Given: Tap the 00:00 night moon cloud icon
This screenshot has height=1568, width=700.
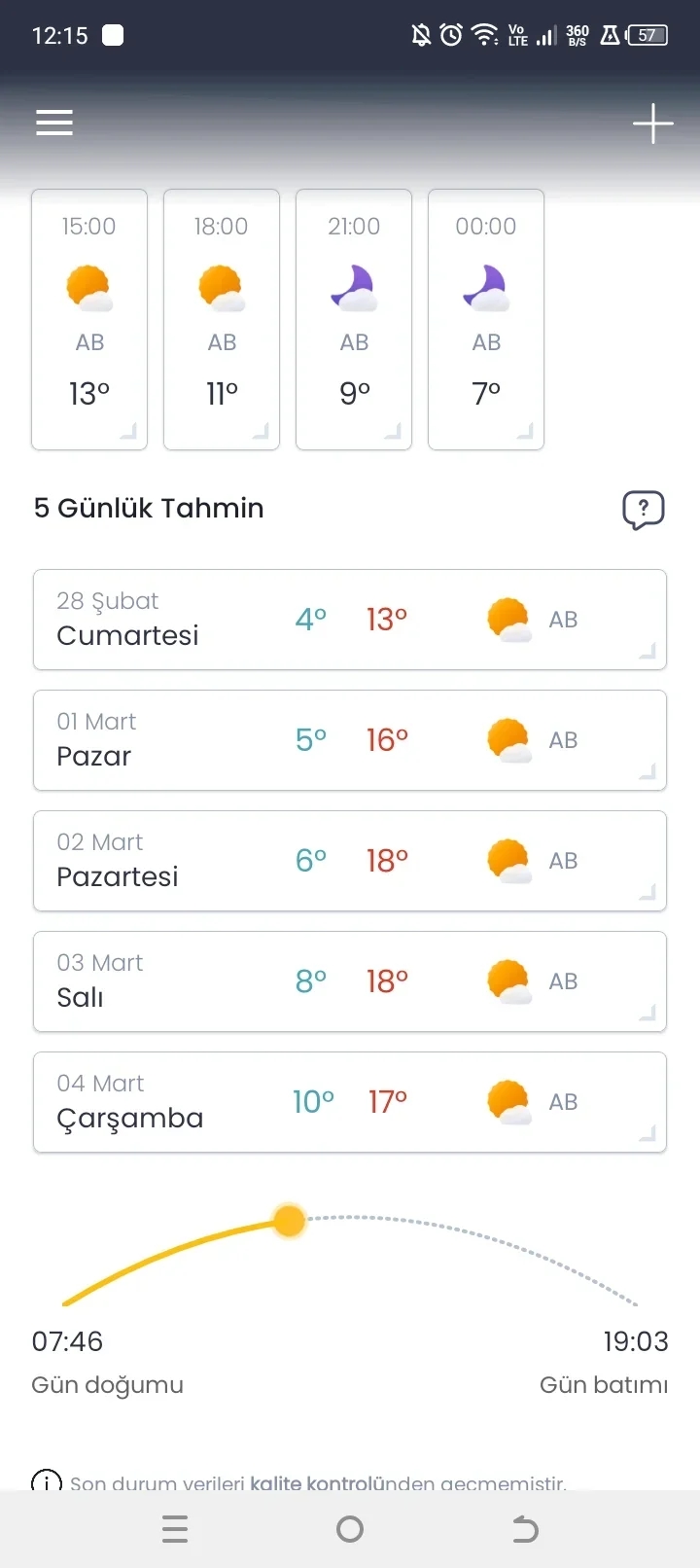Looking at the screenshot, I should [485, 288].
